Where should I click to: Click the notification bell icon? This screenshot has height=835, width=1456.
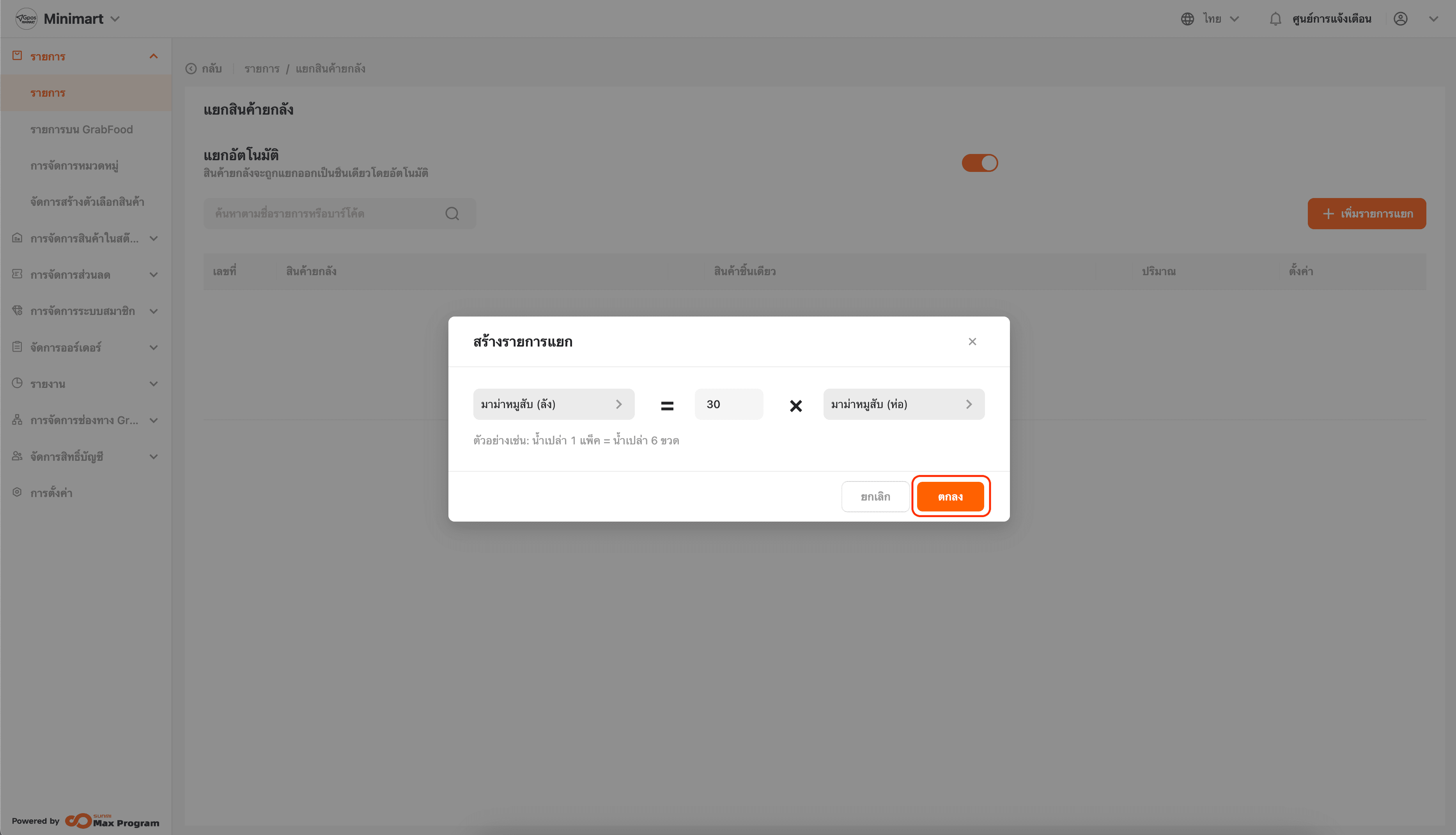click(1275, 19)
